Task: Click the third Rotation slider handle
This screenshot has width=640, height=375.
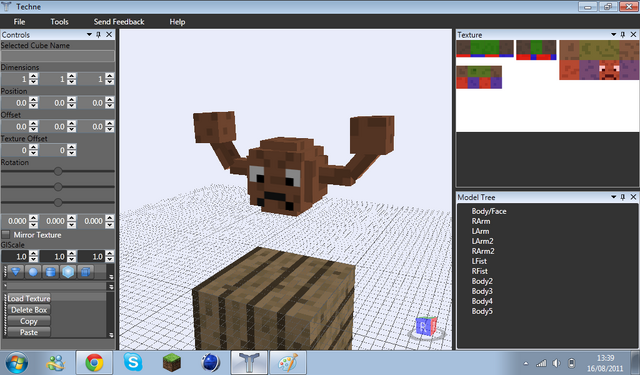Action: [x=58, y=202]
